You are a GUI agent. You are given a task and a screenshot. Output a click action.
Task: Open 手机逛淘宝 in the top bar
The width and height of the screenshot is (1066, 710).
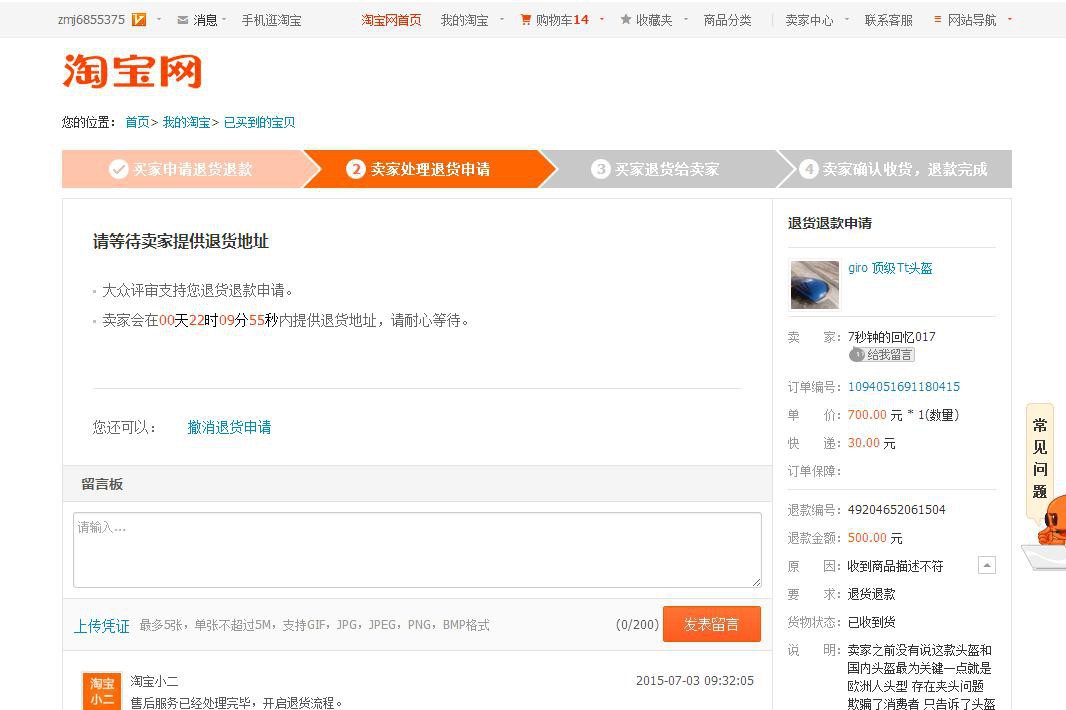(271, 20)
